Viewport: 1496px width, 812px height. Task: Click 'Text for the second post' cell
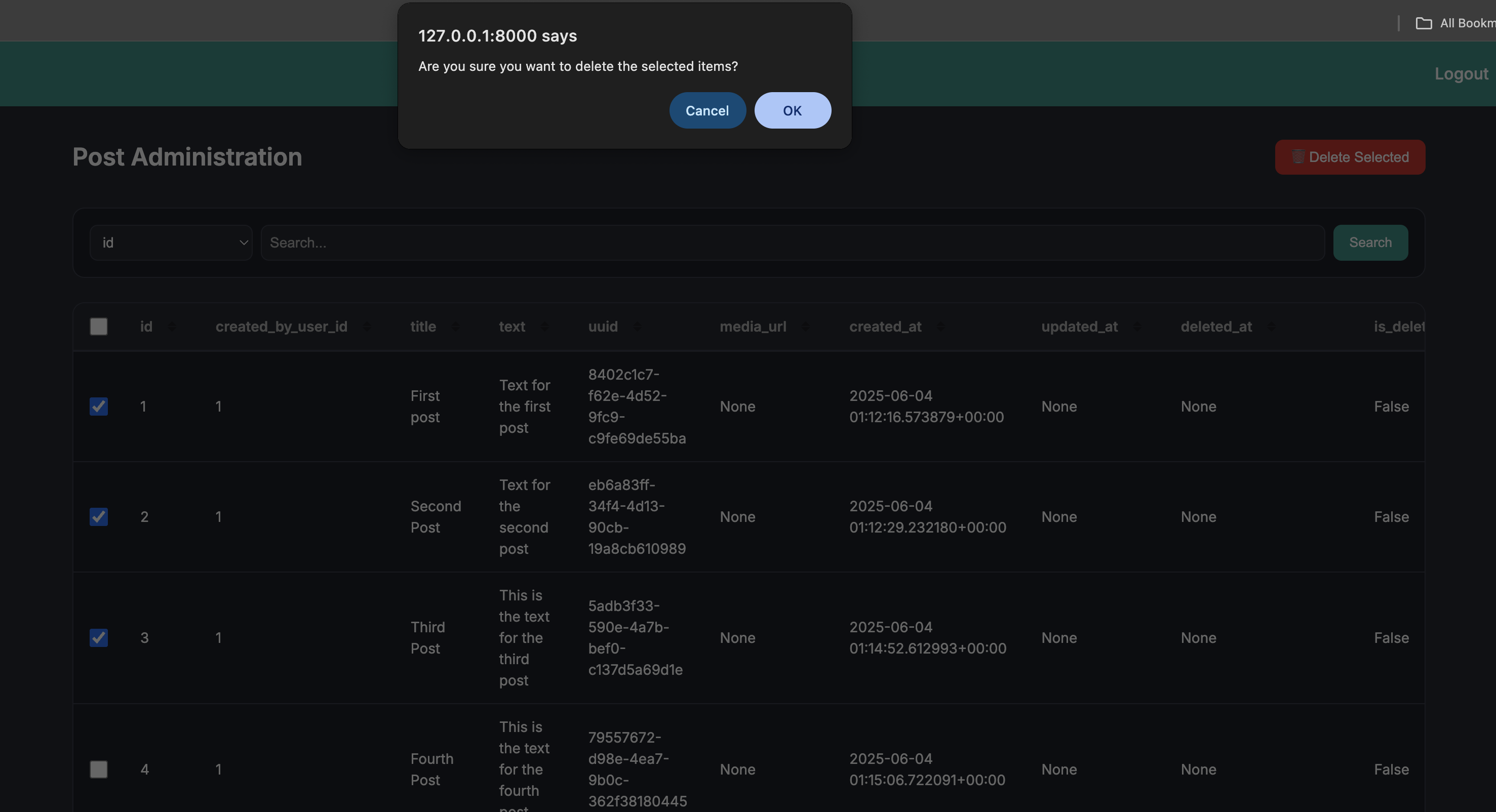(x=525, y=516)
